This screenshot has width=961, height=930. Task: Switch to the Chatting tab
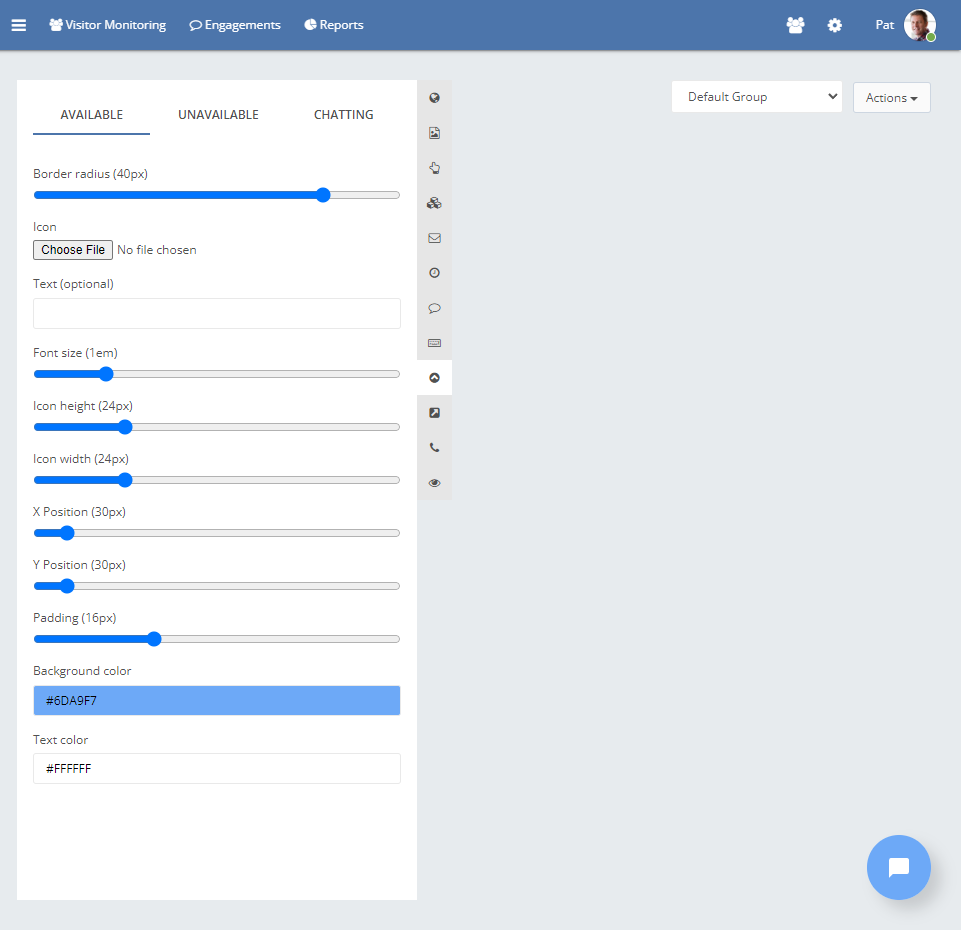coord(343,115)
